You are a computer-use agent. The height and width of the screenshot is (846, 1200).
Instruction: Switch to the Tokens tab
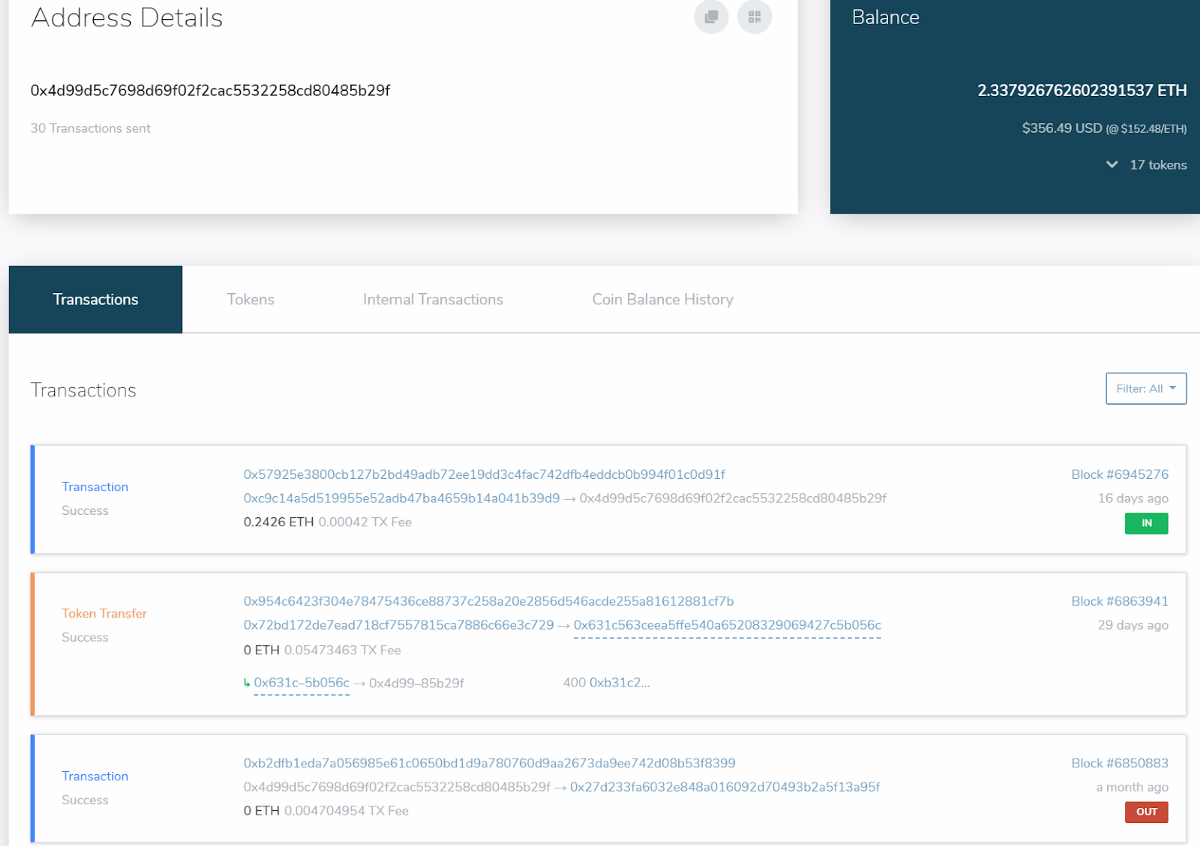pos(250,299)
